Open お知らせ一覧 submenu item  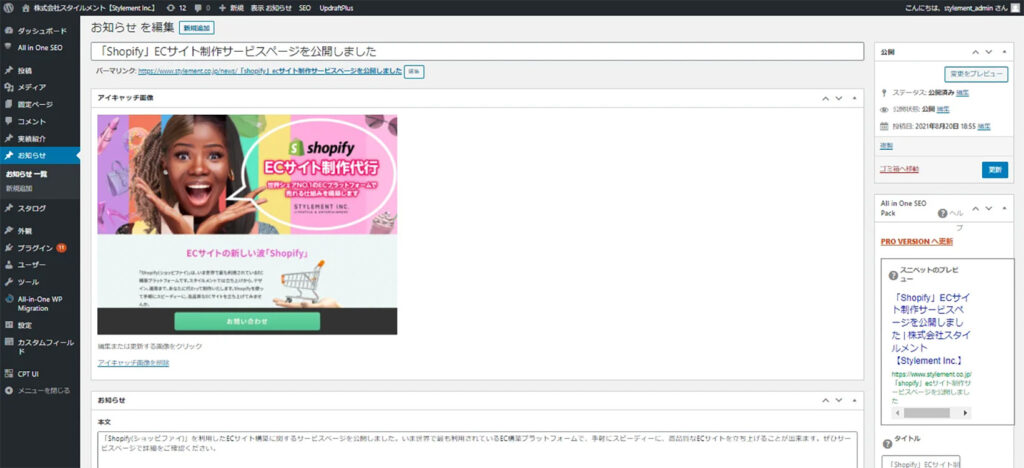tap(27, 175)
